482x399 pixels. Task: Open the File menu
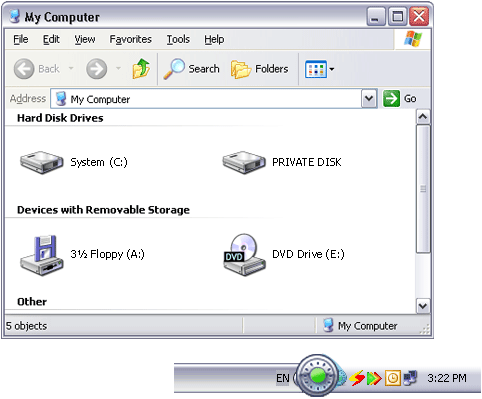coord(21,39)
